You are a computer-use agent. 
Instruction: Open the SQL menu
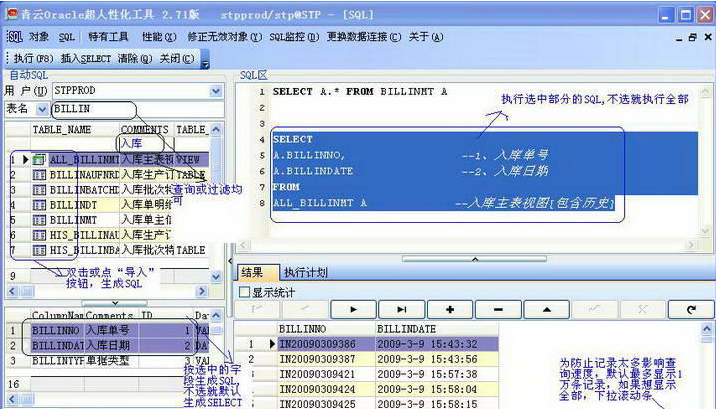coord(66,37)
